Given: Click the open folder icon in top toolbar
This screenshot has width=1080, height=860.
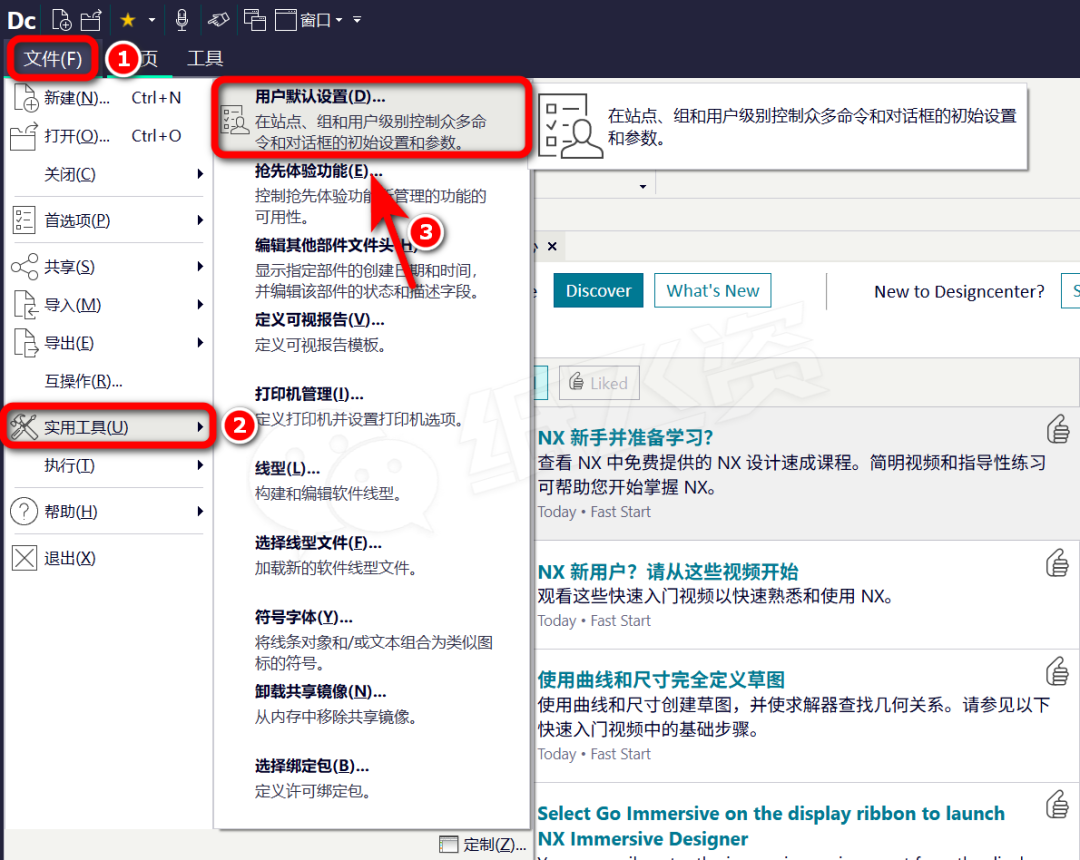Looking at the screenshot, I should point(92,19).
